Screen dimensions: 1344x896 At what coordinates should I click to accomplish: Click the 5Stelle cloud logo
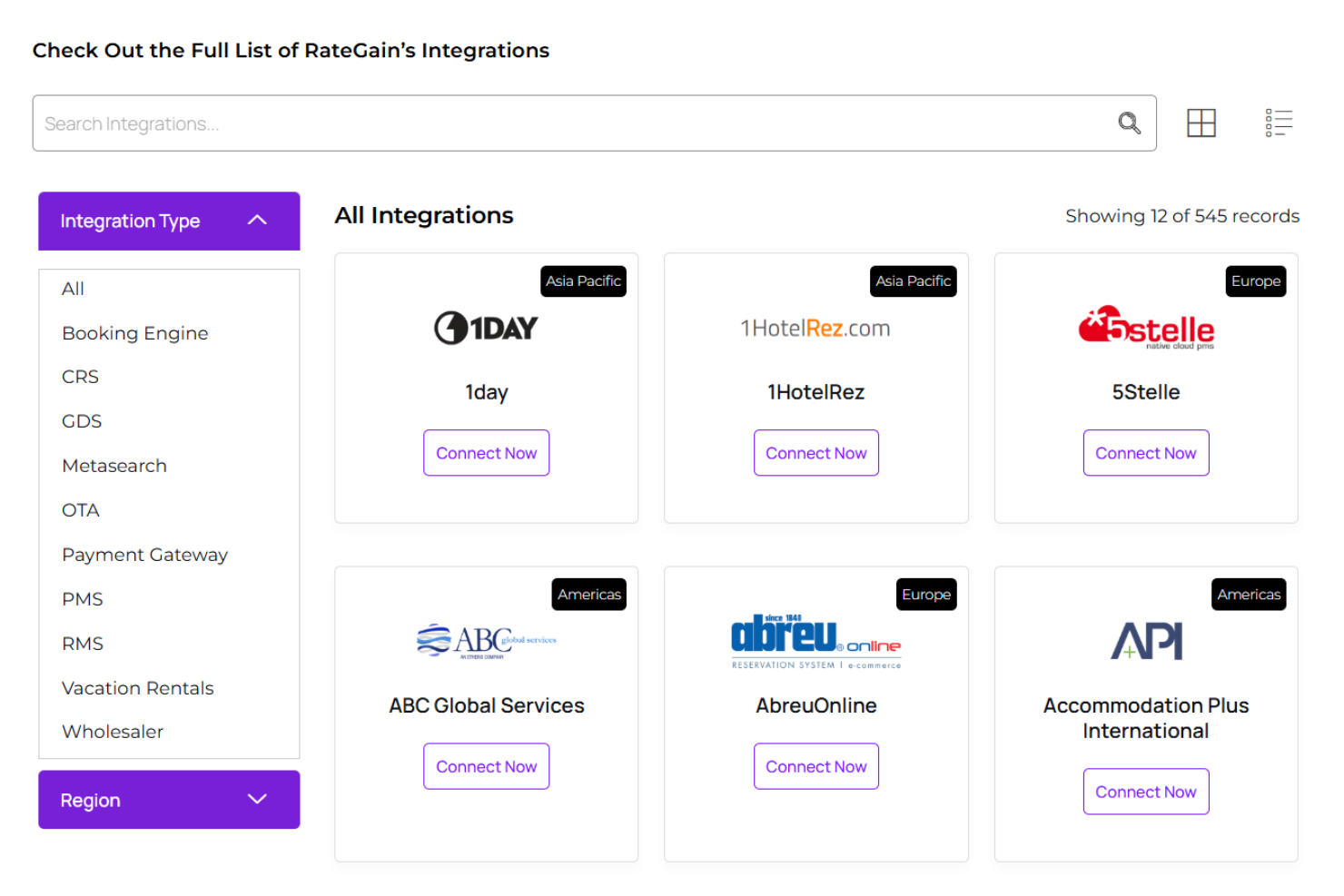coord(1145,328)
